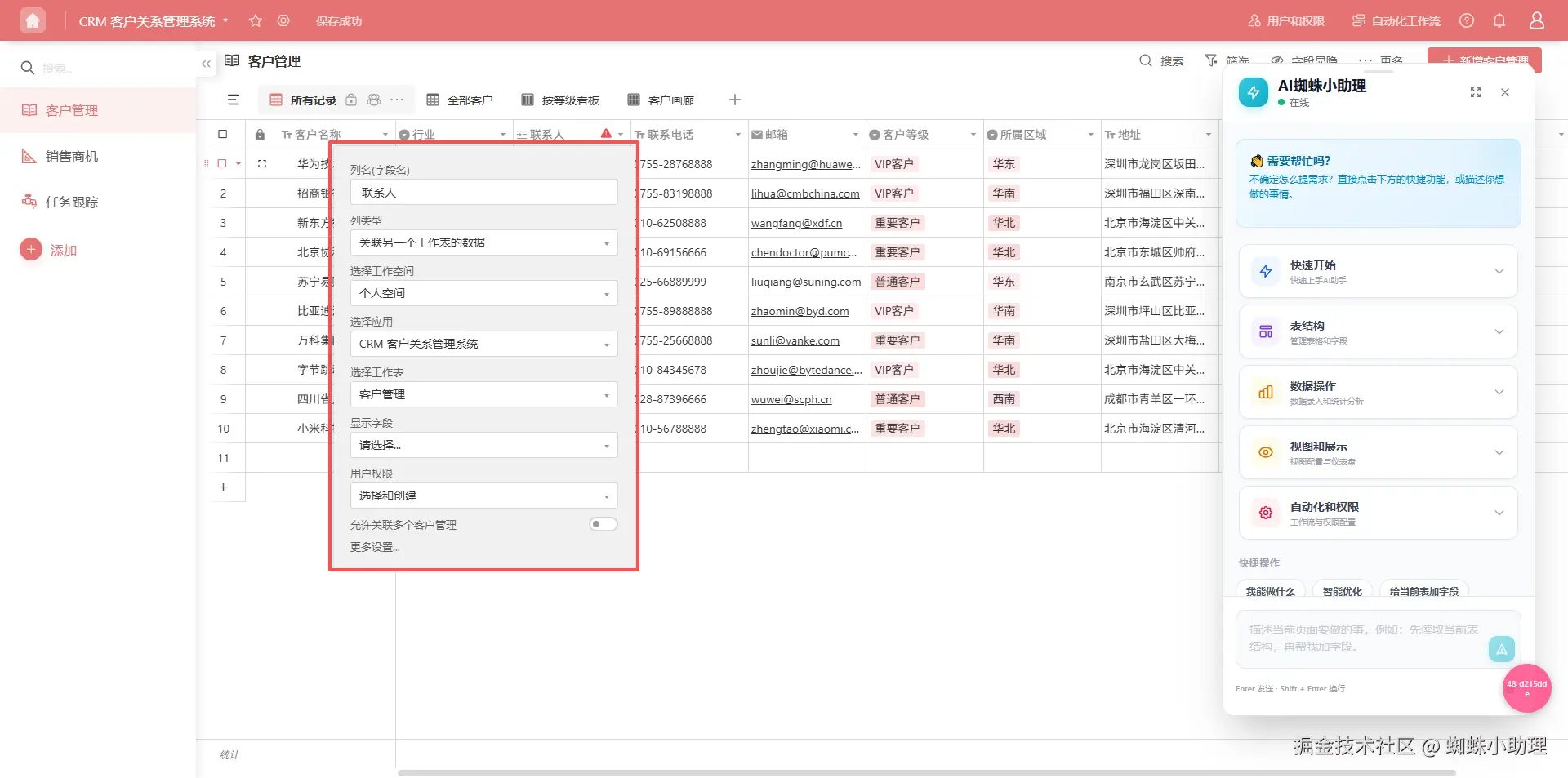1568x778 pixels.
Task: Open the 联系电话 column dropdown arrow
Action: [738, 135]
